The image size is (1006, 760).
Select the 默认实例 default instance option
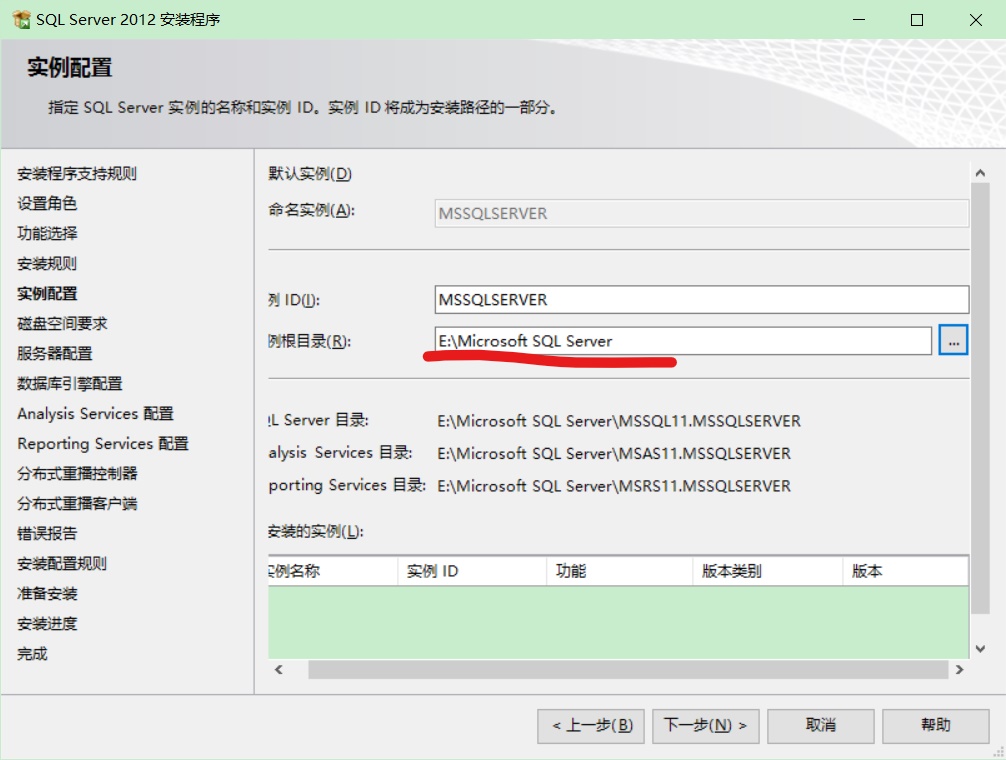point(310,173)
